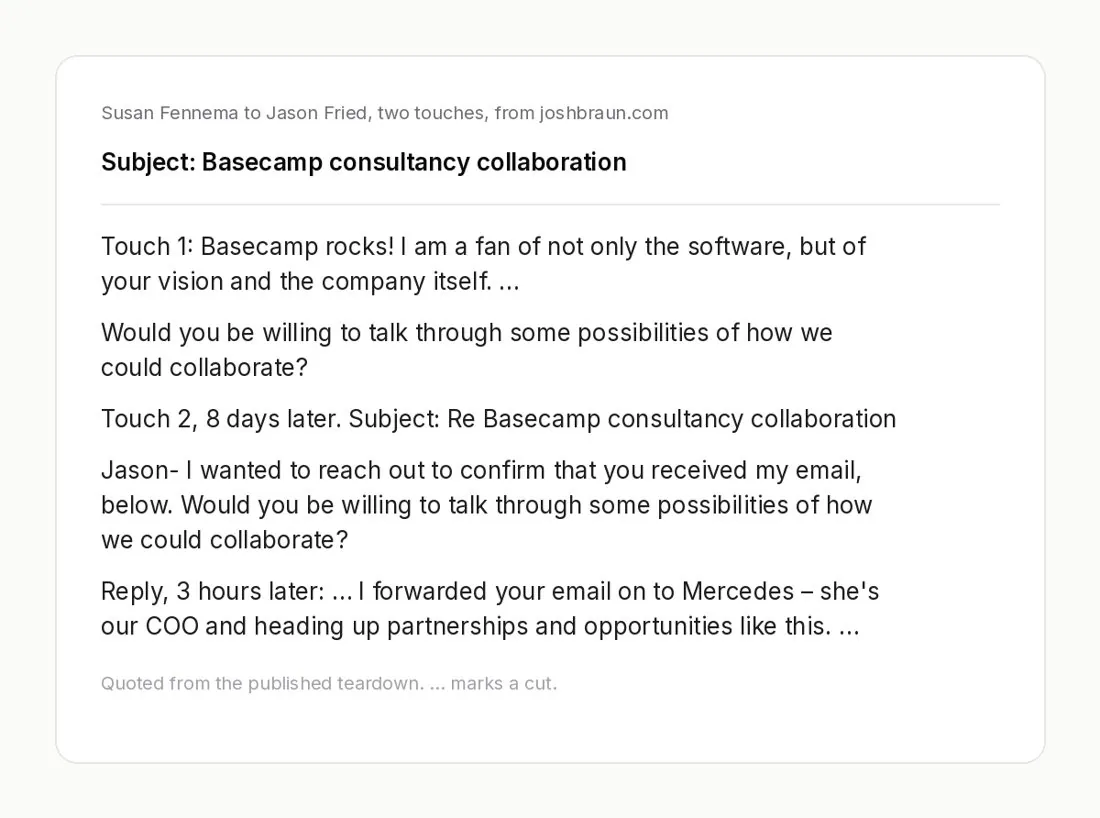Click the name Jason Fried in the header
1100x818 pixels.
click(x=316, y=113)
